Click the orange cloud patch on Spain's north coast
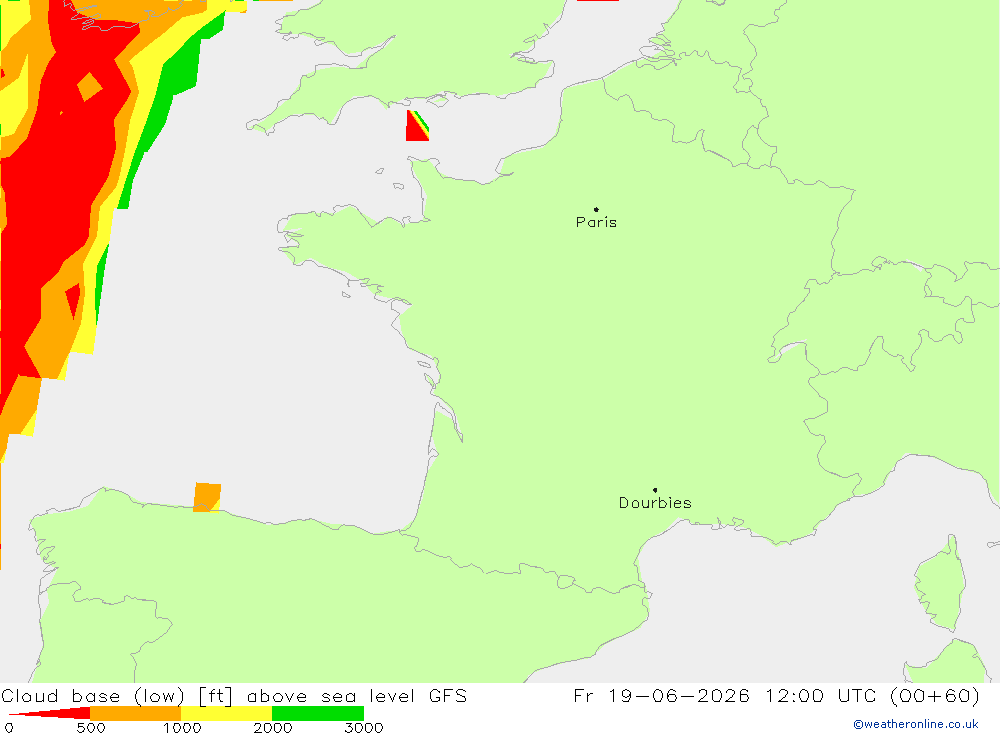 click(x=207, y=497)
